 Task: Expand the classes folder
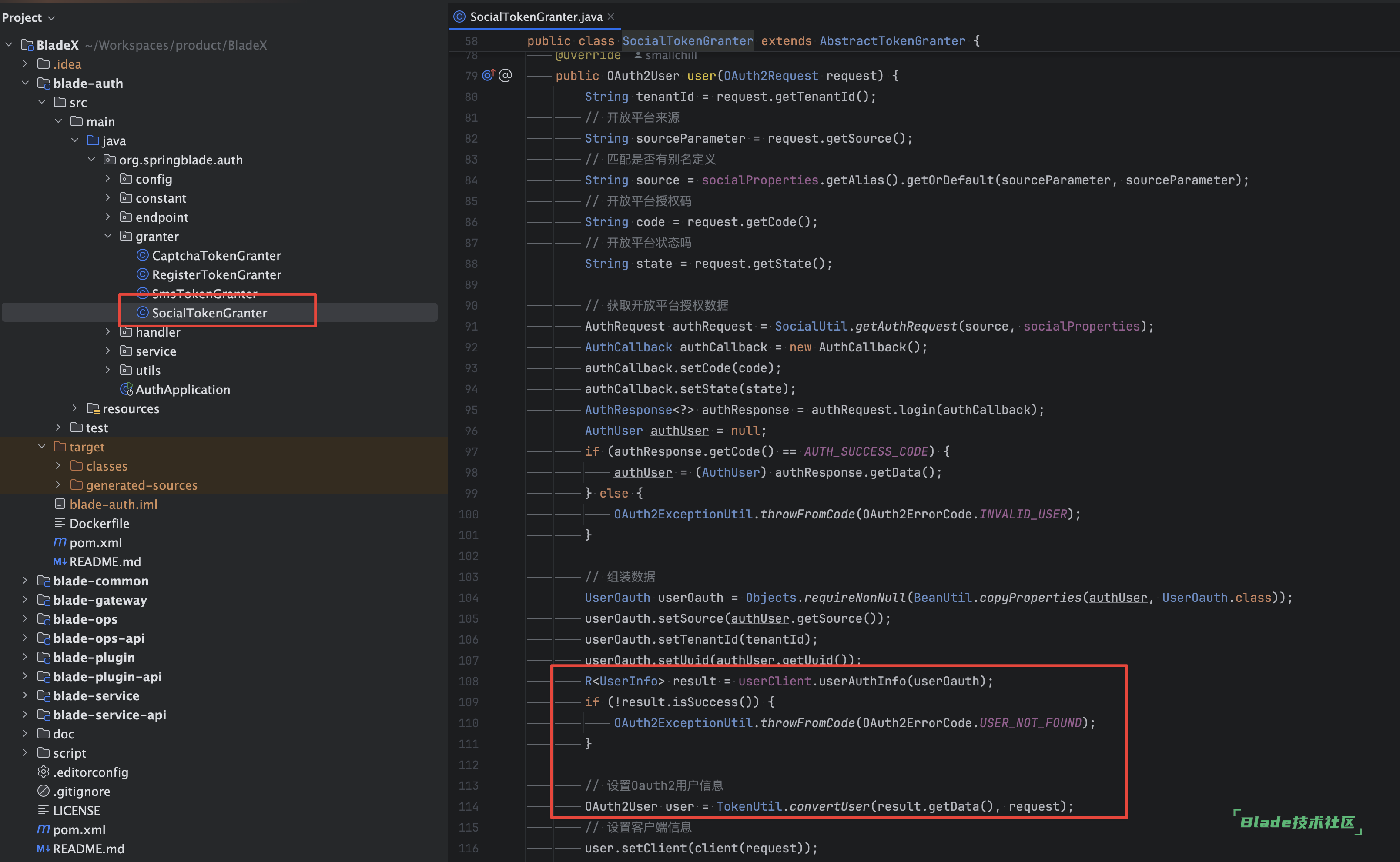(58, 466)
